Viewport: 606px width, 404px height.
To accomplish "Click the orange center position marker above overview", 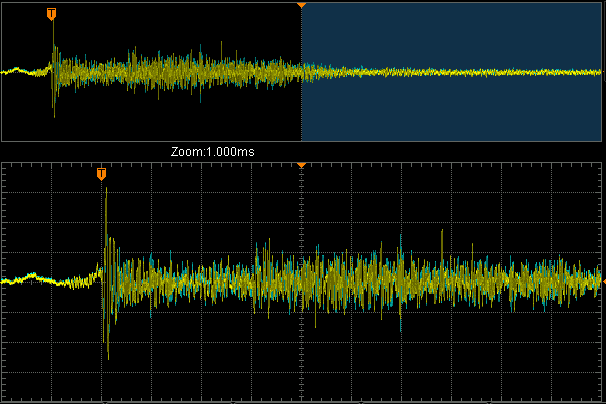I will (x=301, y=5).
